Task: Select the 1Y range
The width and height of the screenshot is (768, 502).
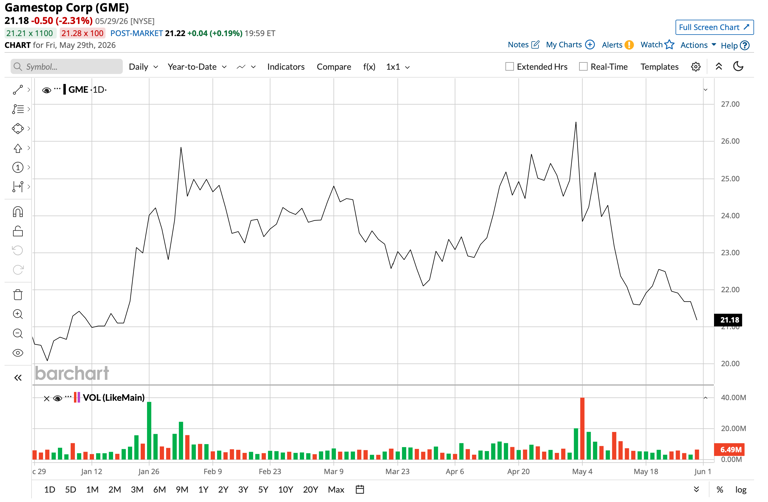Action: click(x=203, y=489)
